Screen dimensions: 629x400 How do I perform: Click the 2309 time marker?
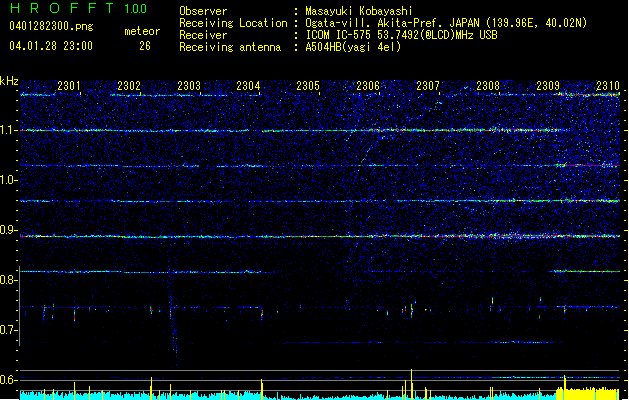tap(548, 86)
